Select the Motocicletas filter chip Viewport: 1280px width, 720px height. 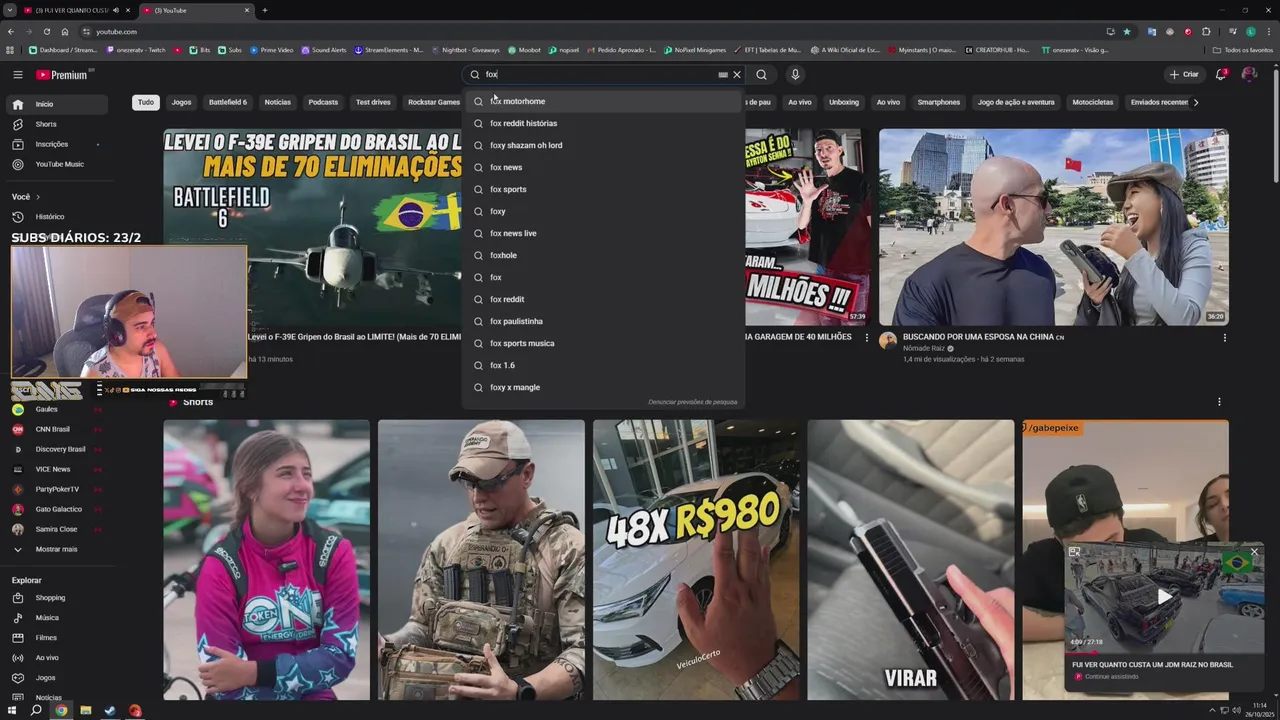[x=1093, y=102]
